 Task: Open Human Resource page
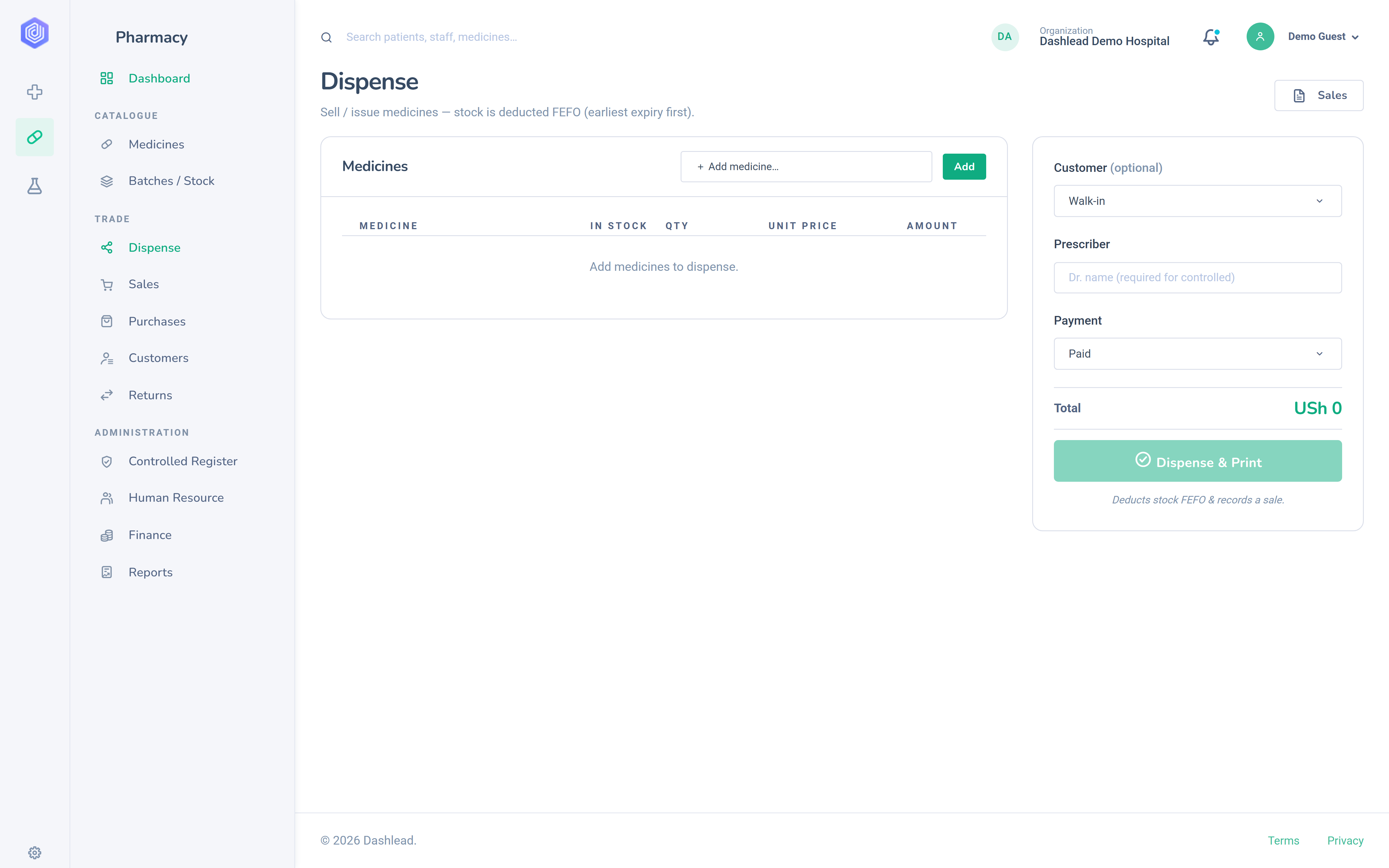point(176,498)
